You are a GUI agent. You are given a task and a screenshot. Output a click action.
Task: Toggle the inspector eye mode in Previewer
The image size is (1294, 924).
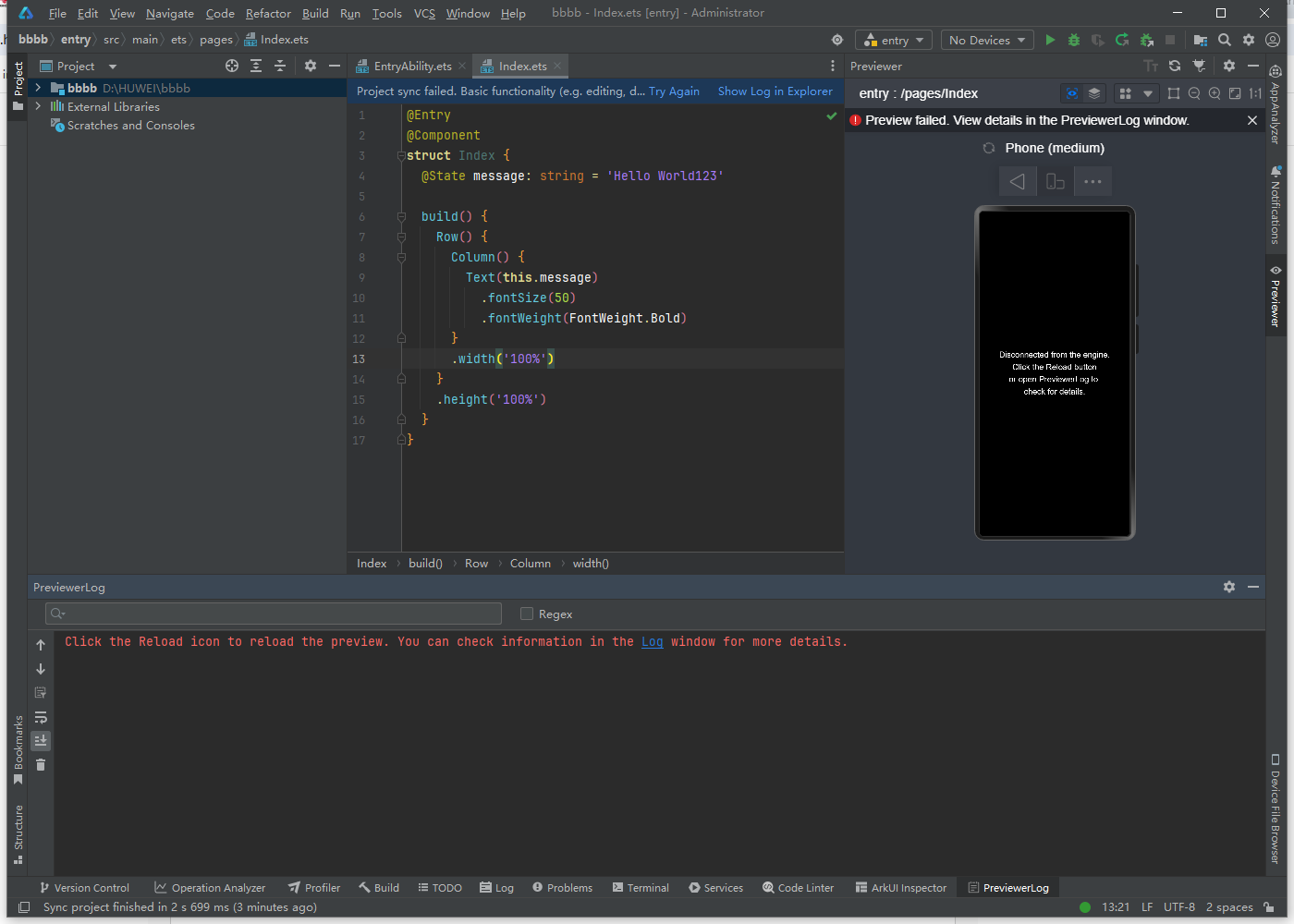[x=1072, y=93]
